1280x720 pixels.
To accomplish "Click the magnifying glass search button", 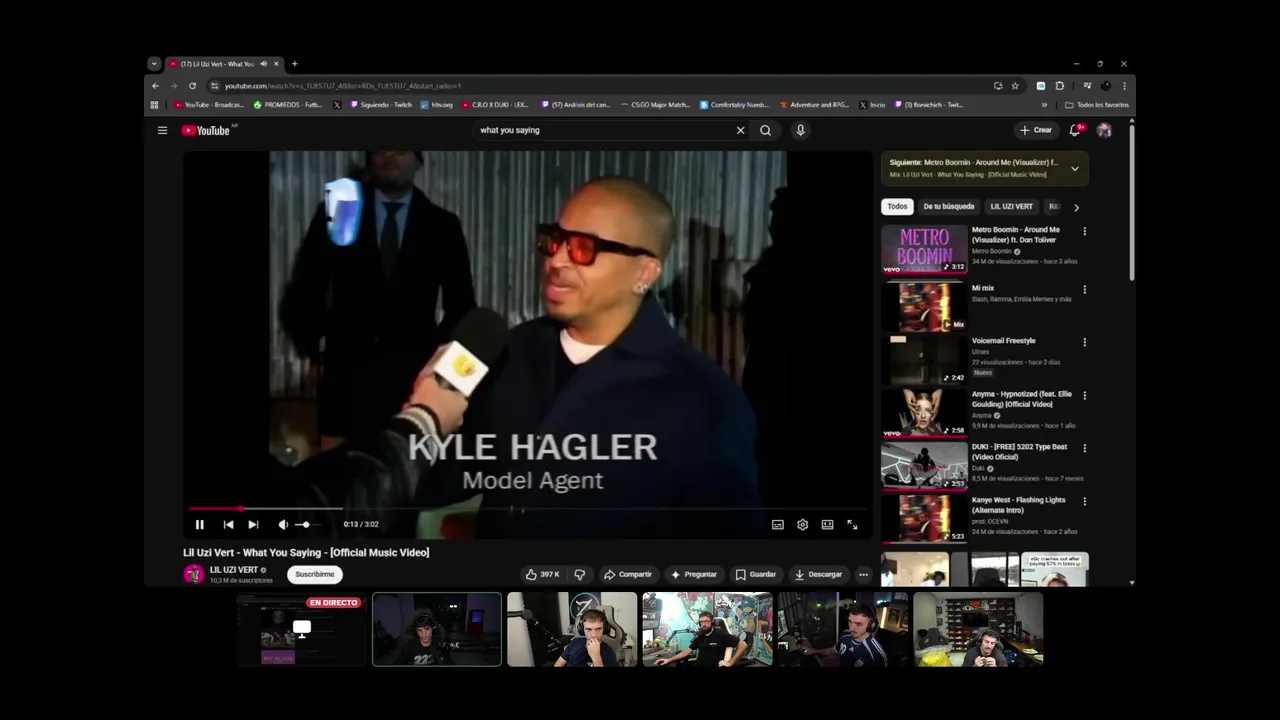I will coord(765,130).
